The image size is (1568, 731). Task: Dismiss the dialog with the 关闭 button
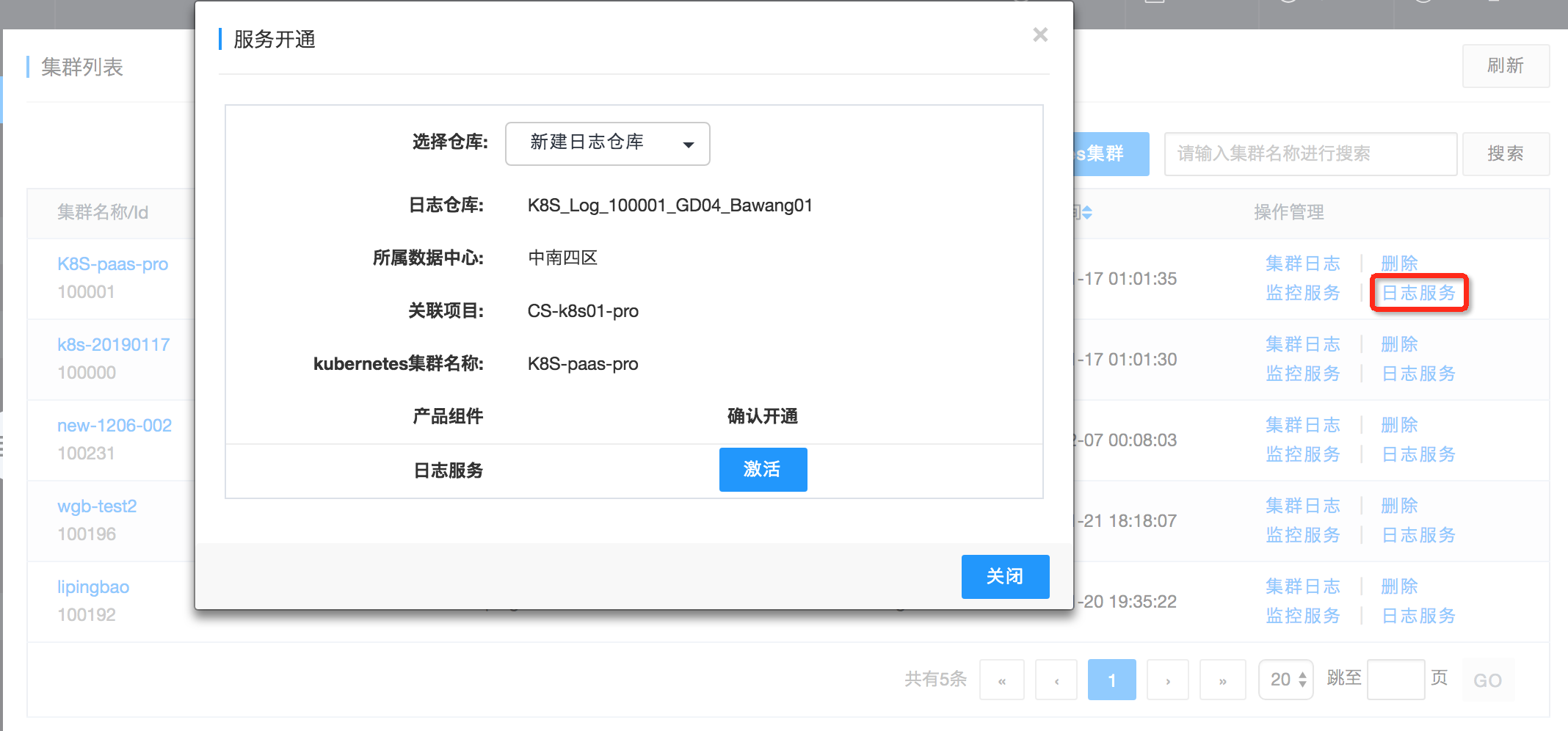[1005, 577]
